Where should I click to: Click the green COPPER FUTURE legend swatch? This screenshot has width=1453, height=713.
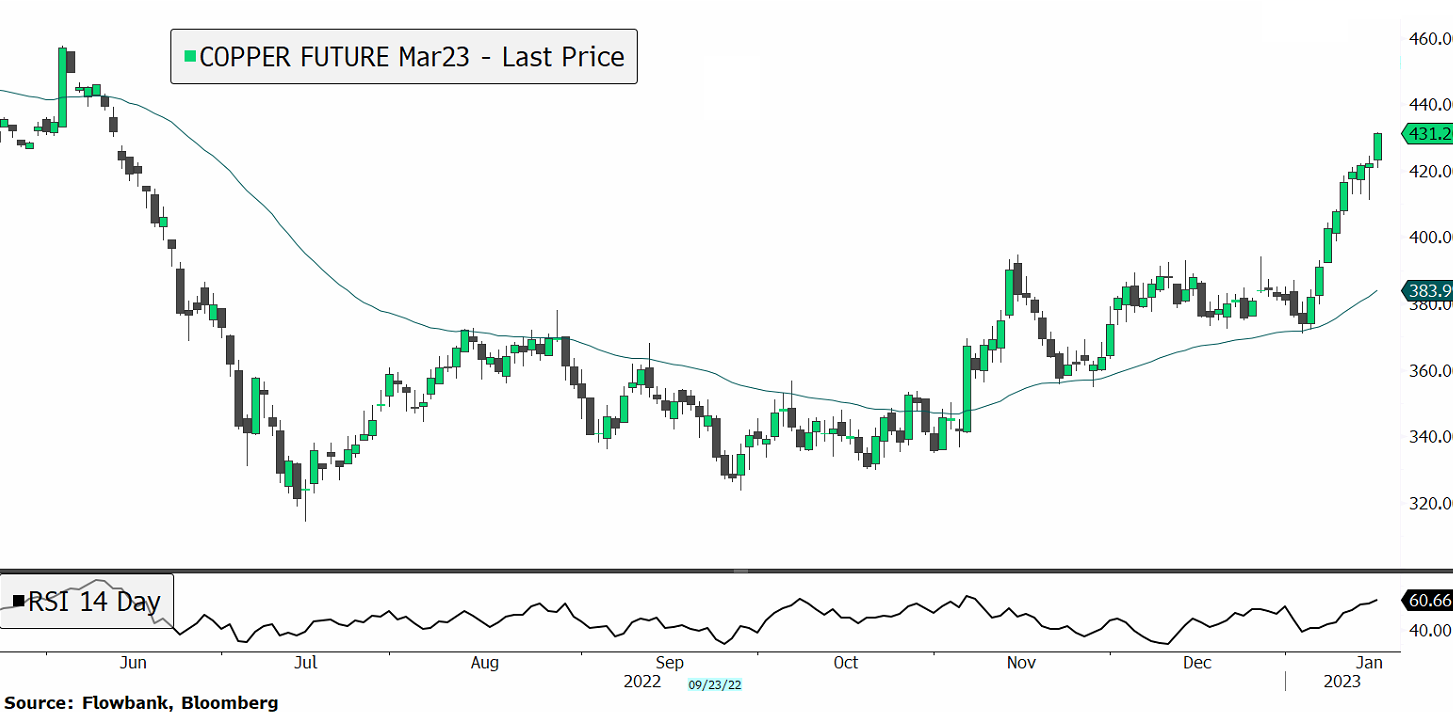tap(189, 57)
